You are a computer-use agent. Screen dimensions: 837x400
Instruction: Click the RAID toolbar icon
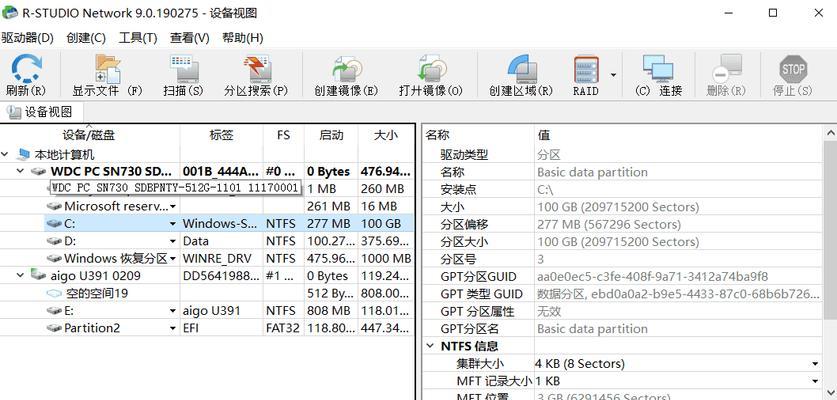pyautogui.click(x=586, y=76)
